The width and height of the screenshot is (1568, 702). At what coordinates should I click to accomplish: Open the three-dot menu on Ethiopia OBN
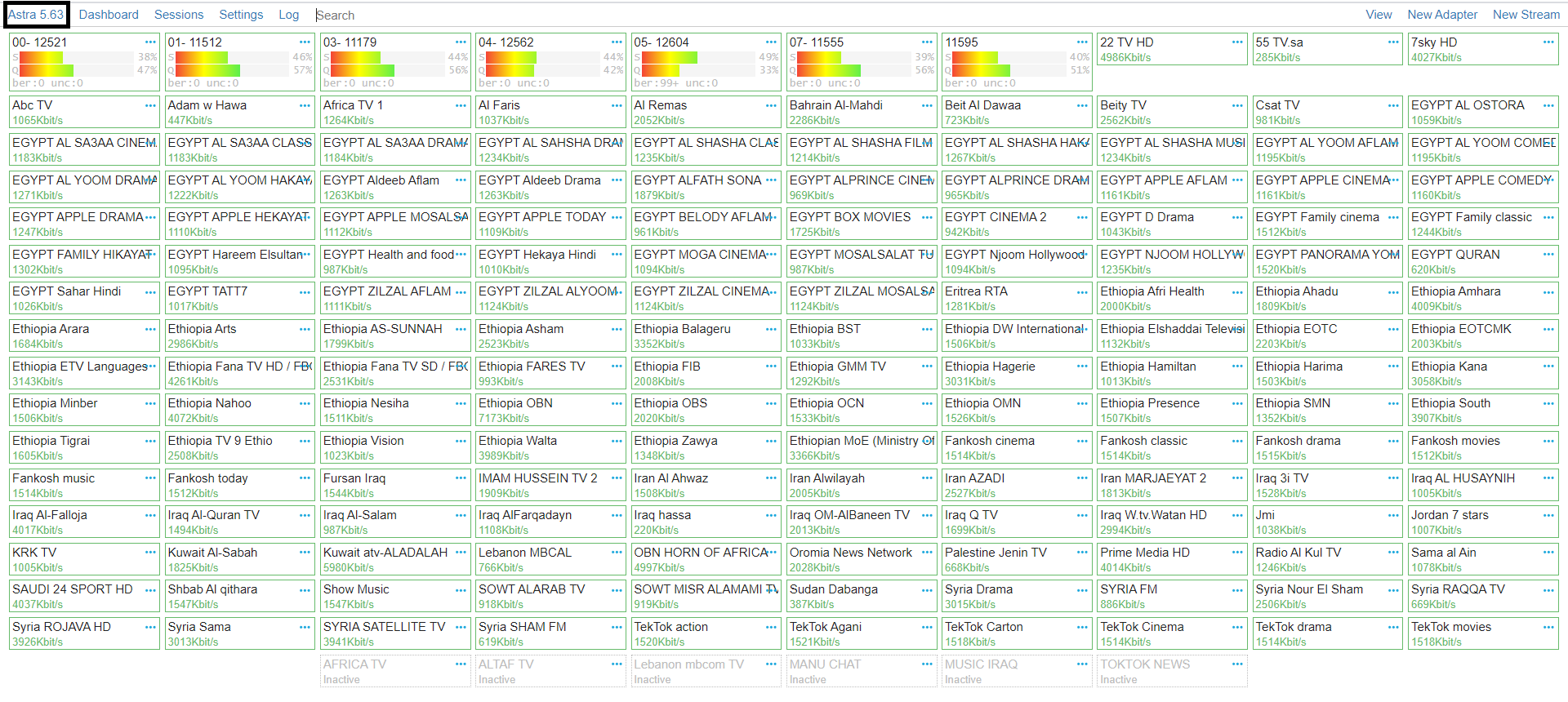click(x=617, y=402)
